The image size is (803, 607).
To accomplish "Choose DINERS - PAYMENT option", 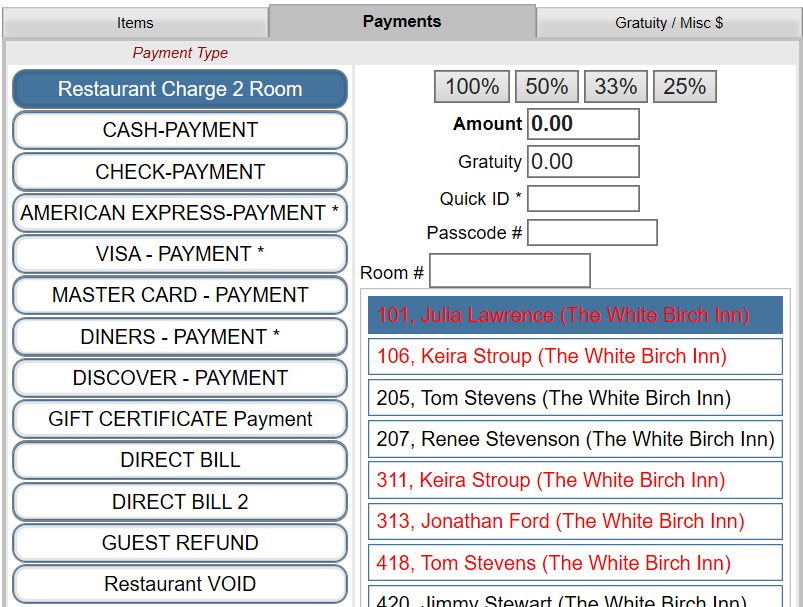I will coord(179,336).
